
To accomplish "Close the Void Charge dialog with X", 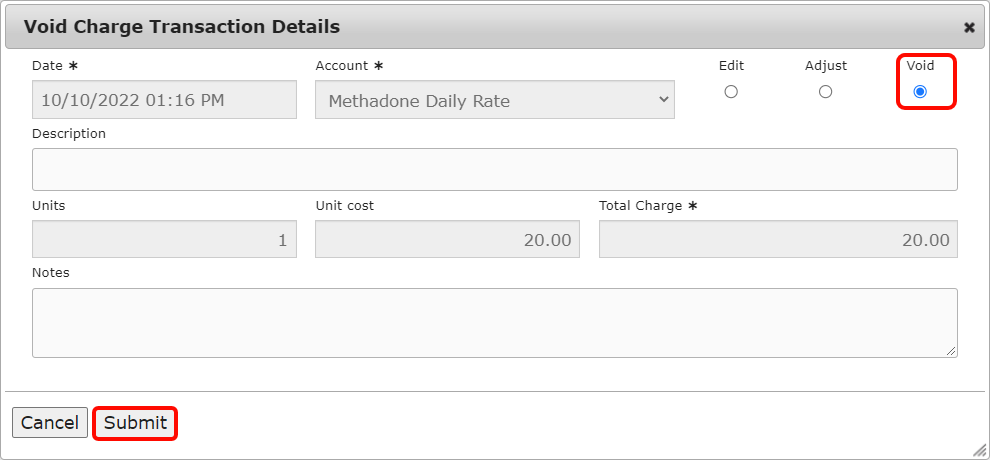I will point(969,28).
